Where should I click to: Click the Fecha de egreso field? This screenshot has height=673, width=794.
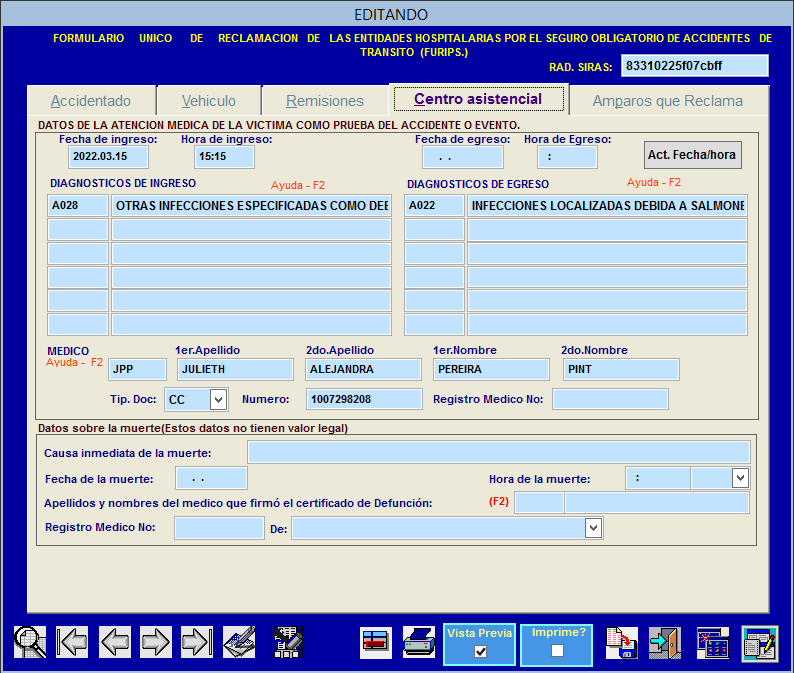(x=463, y=157)
